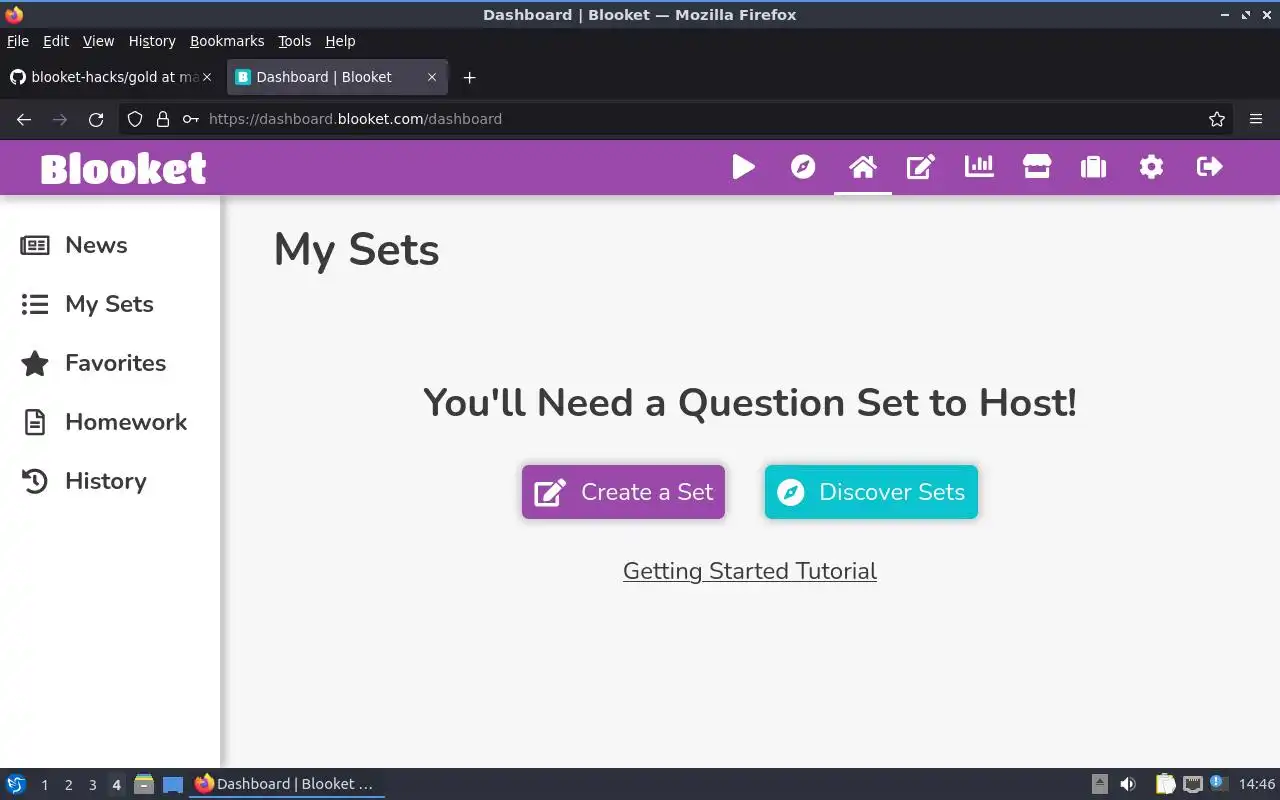
Task: Open the Firefox hamburger menu
Action: [x=1256, y=119]
